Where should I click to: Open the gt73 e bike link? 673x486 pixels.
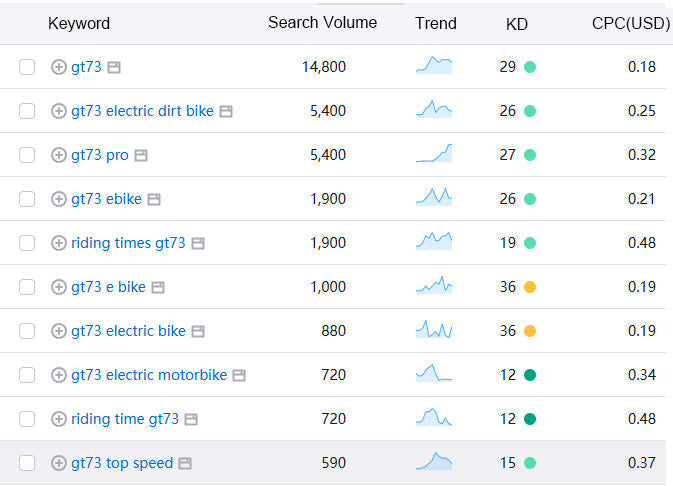(109, 287)
